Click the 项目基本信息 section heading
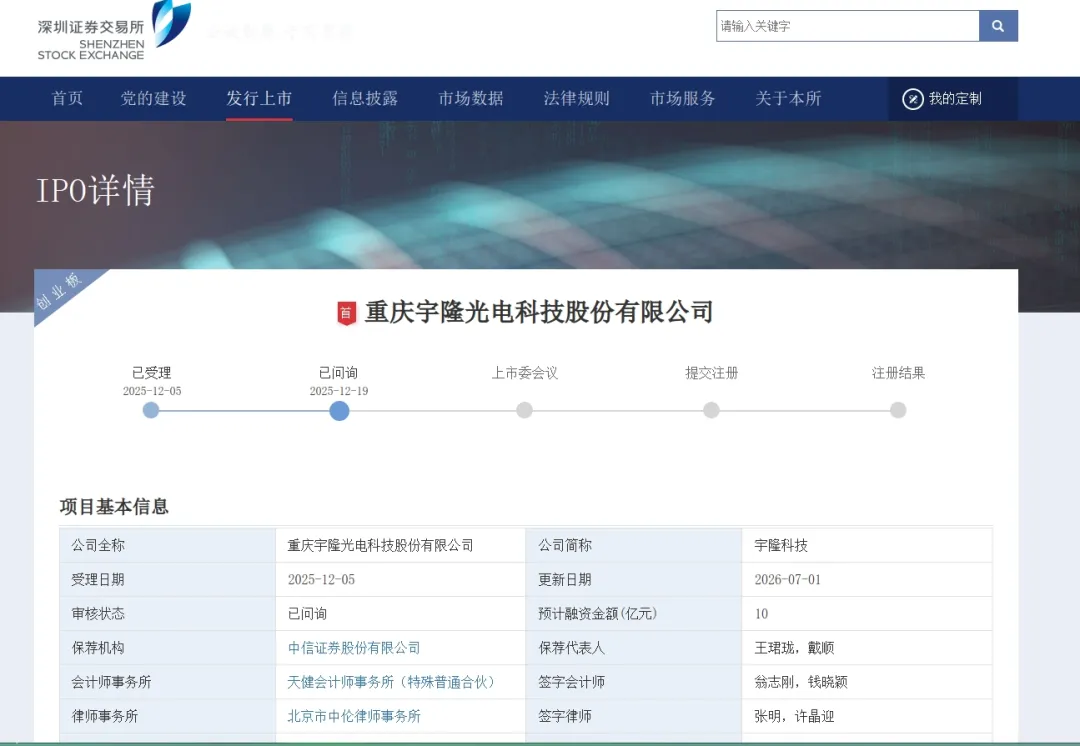1080x746 pixels. click(x=114, y=507)
